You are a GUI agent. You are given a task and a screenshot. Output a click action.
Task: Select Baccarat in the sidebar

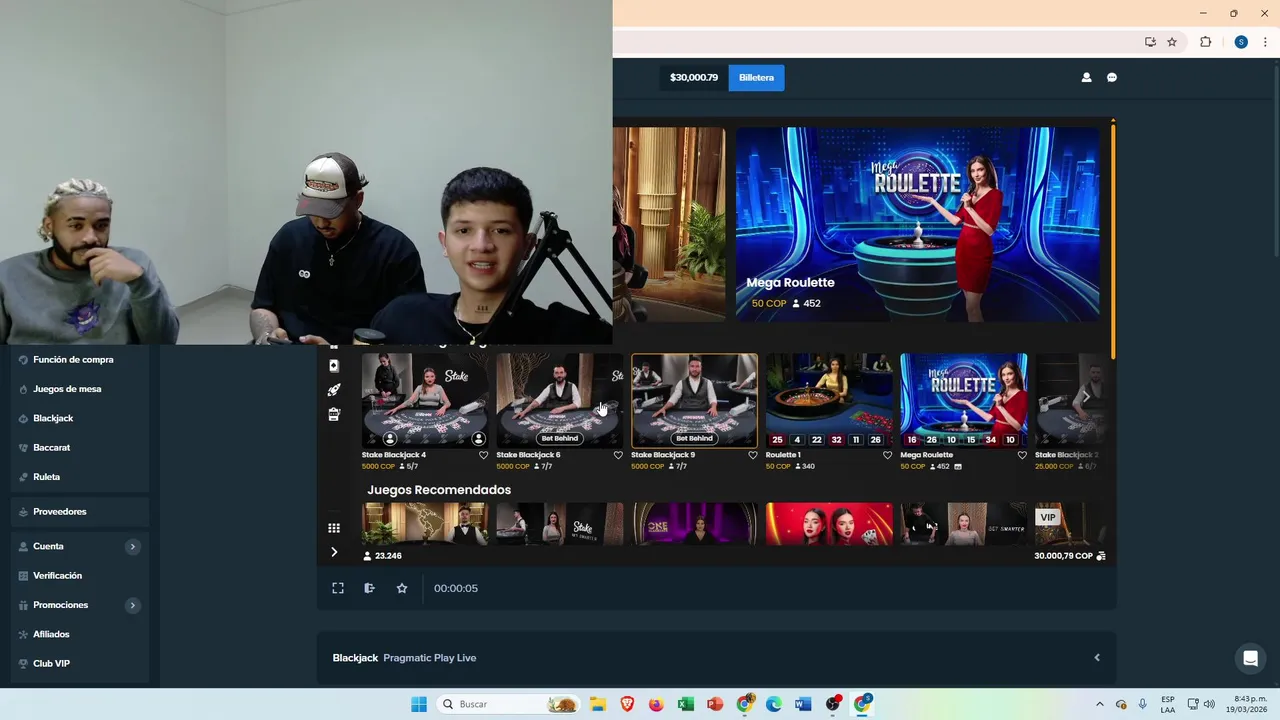coord(79,447)
